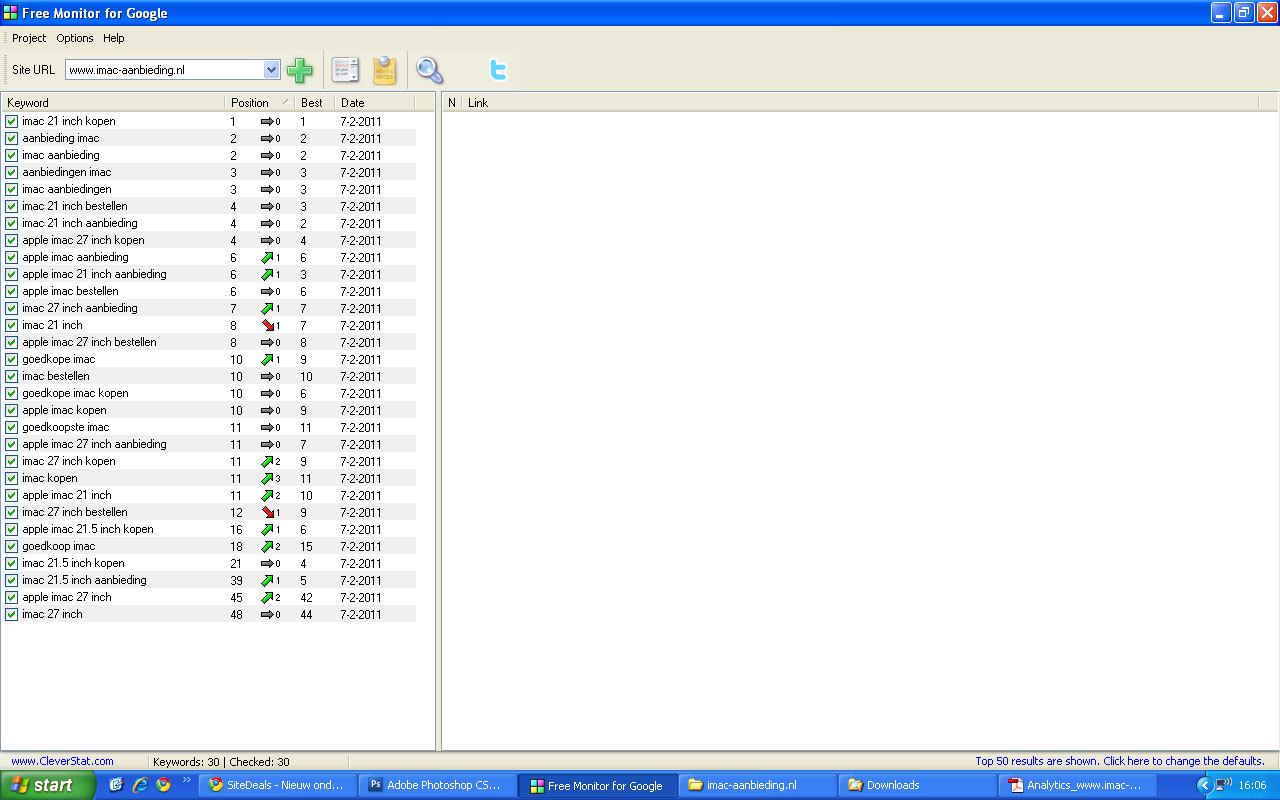Uncheck 'imac 21 inch kopen' keyword
Viewport: 1280px width, 800px height.
pyautogui.click(x=12, y=121)
